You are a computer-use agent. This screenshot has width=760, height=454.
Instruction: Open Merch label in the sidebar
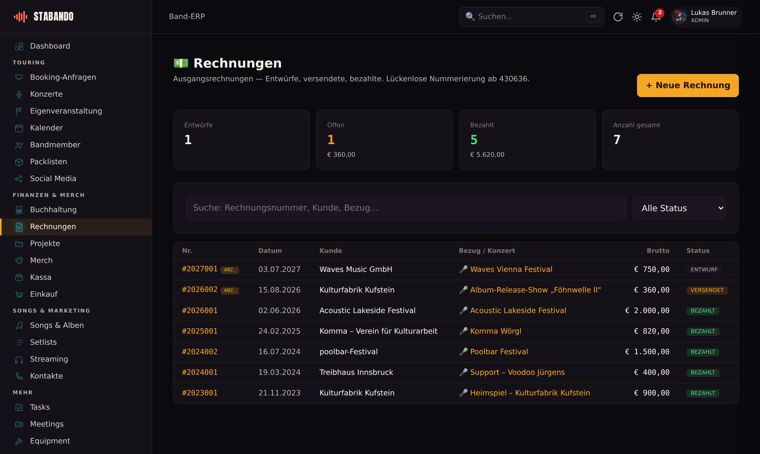click(x=41, y=261)
